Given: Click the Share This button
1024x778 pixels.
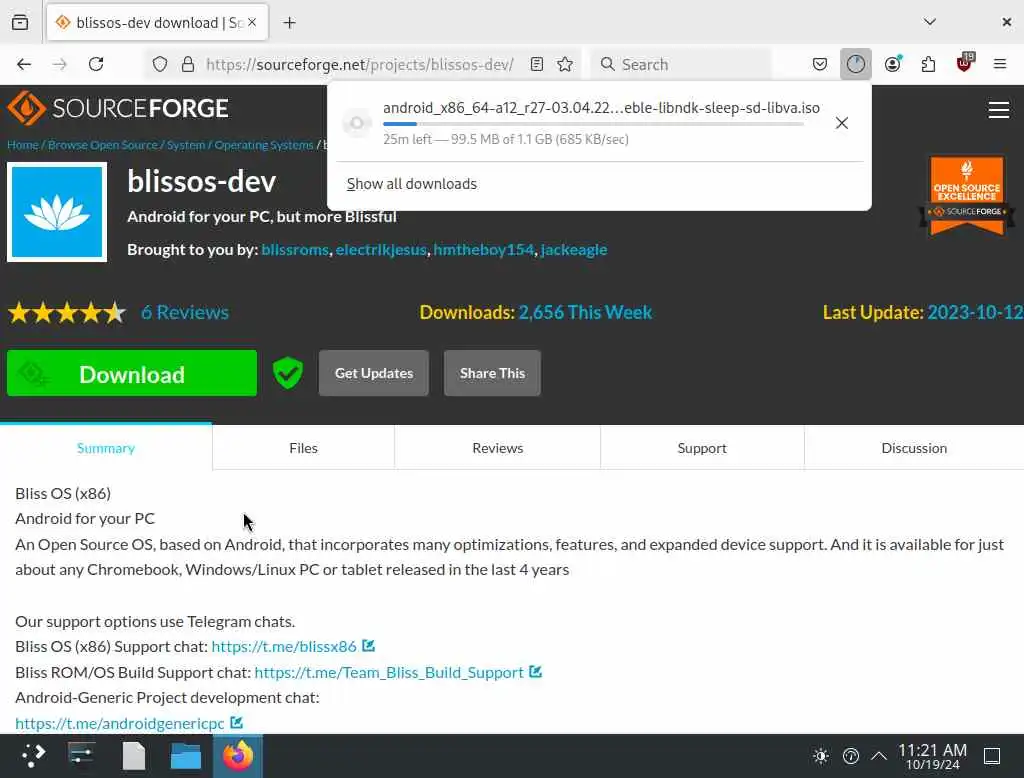Looking at the screenshot, I should pyautogui.click(x=492, y=373).
